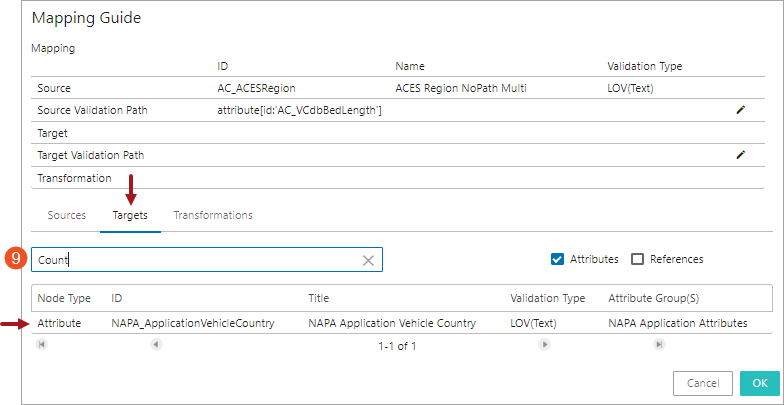The width and height of the screenshot is (784, 405).
Task: Select the Targets tab
Action: click(130, 215)
